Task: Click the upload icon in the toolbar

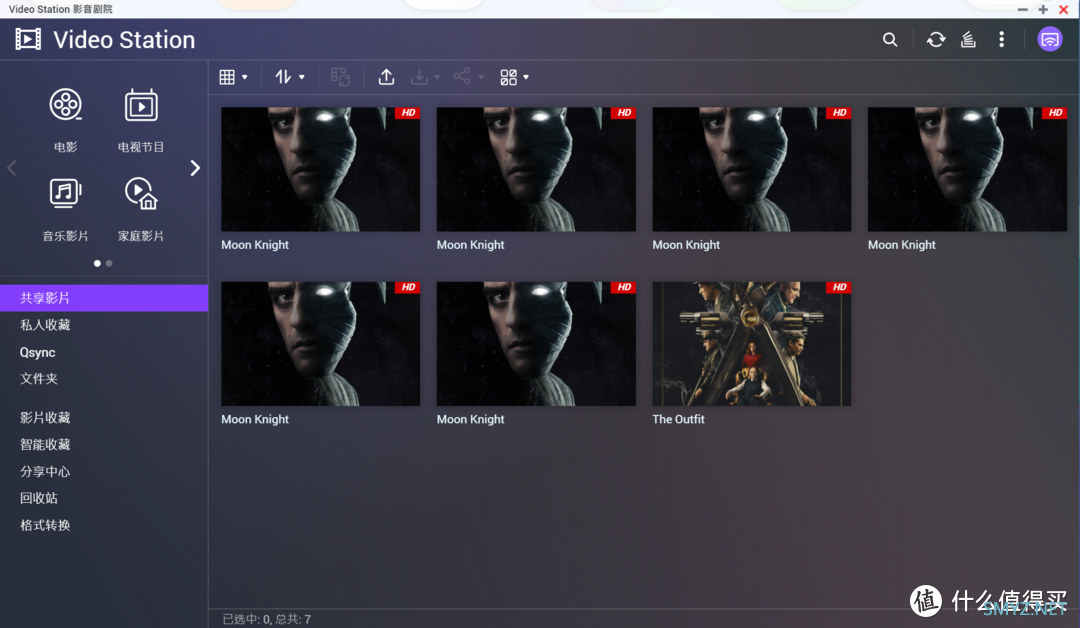Action: (x=386, y=77)
